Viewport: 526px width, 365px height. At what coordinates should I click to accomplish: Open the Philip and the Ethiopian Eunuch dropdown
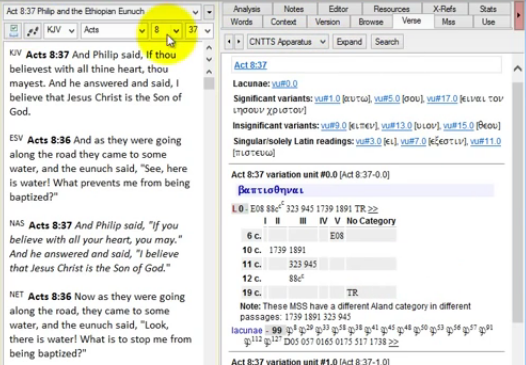pos(102,11)
